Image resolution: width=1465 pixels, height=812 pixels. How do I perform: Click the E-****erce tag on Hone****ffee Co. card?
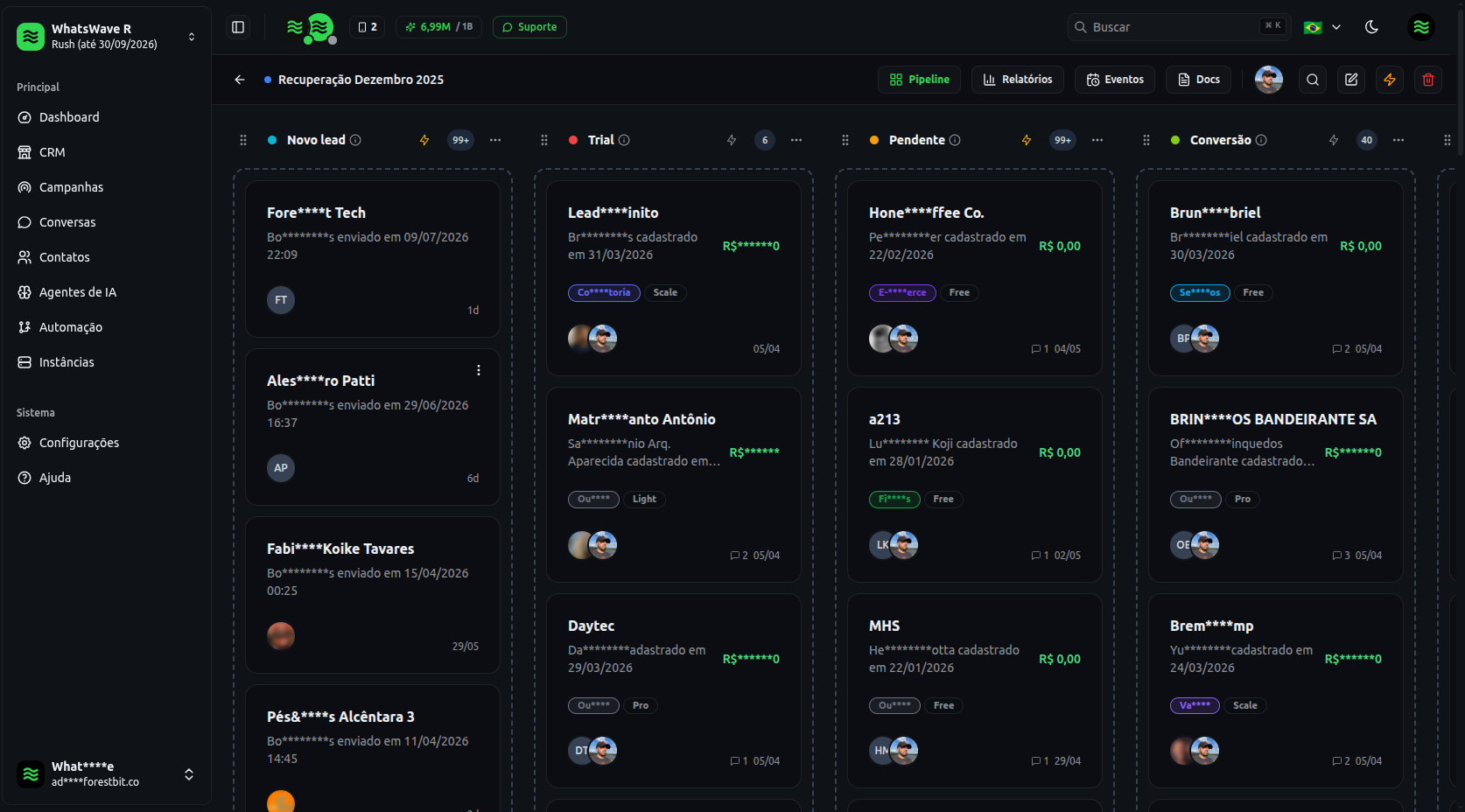[x=902, y=293]
